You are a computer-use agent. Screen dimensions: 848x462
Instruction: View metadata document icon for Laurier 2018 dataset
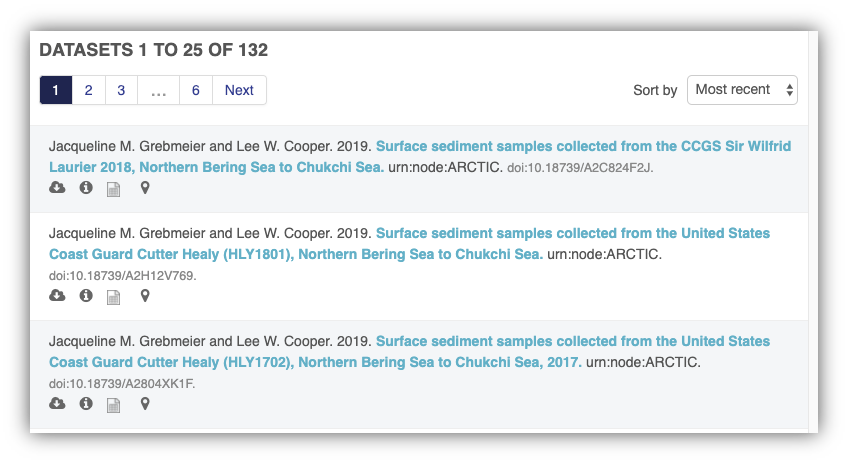113,189
